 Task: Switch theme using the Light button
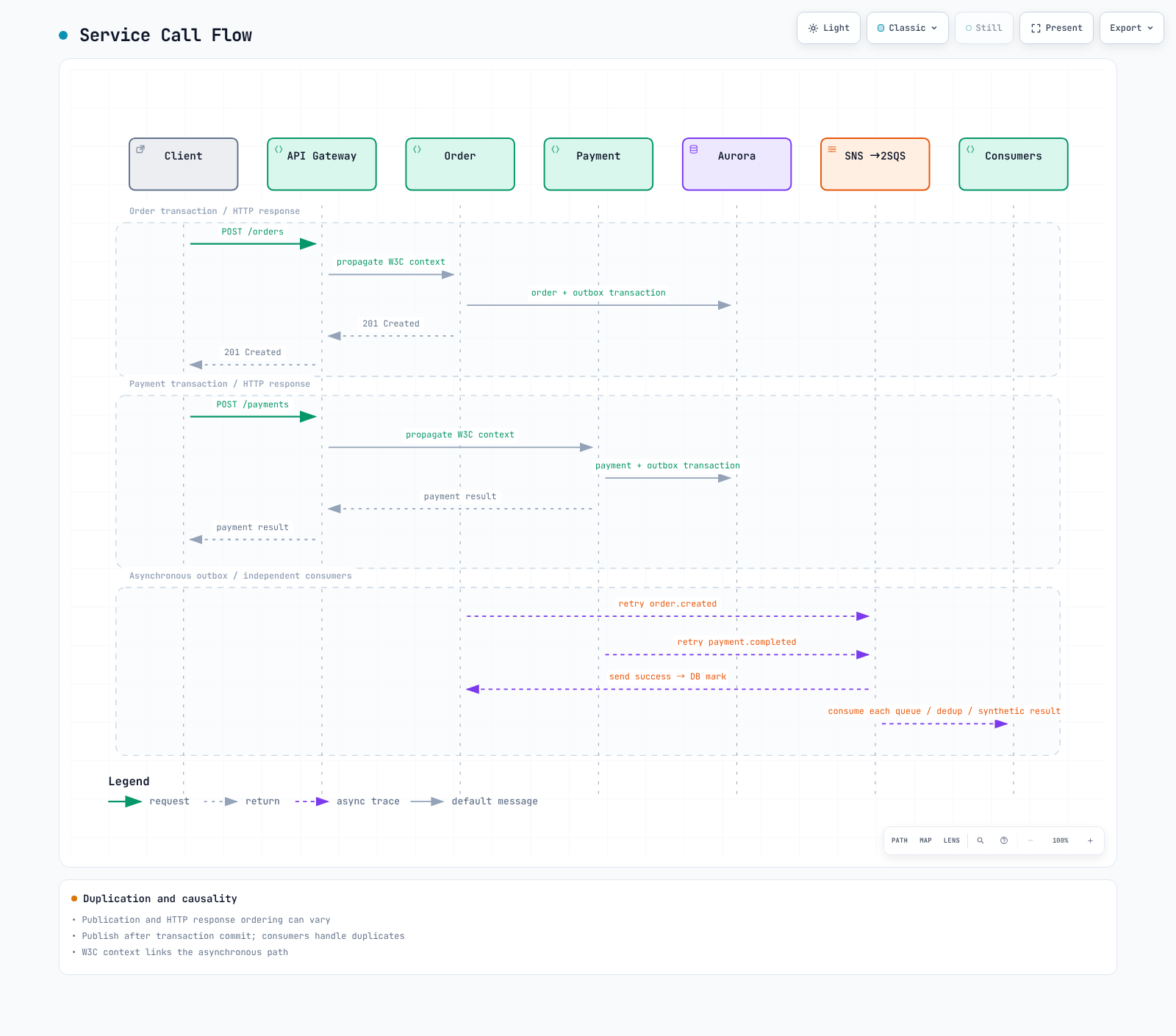[x=828, y=28]
